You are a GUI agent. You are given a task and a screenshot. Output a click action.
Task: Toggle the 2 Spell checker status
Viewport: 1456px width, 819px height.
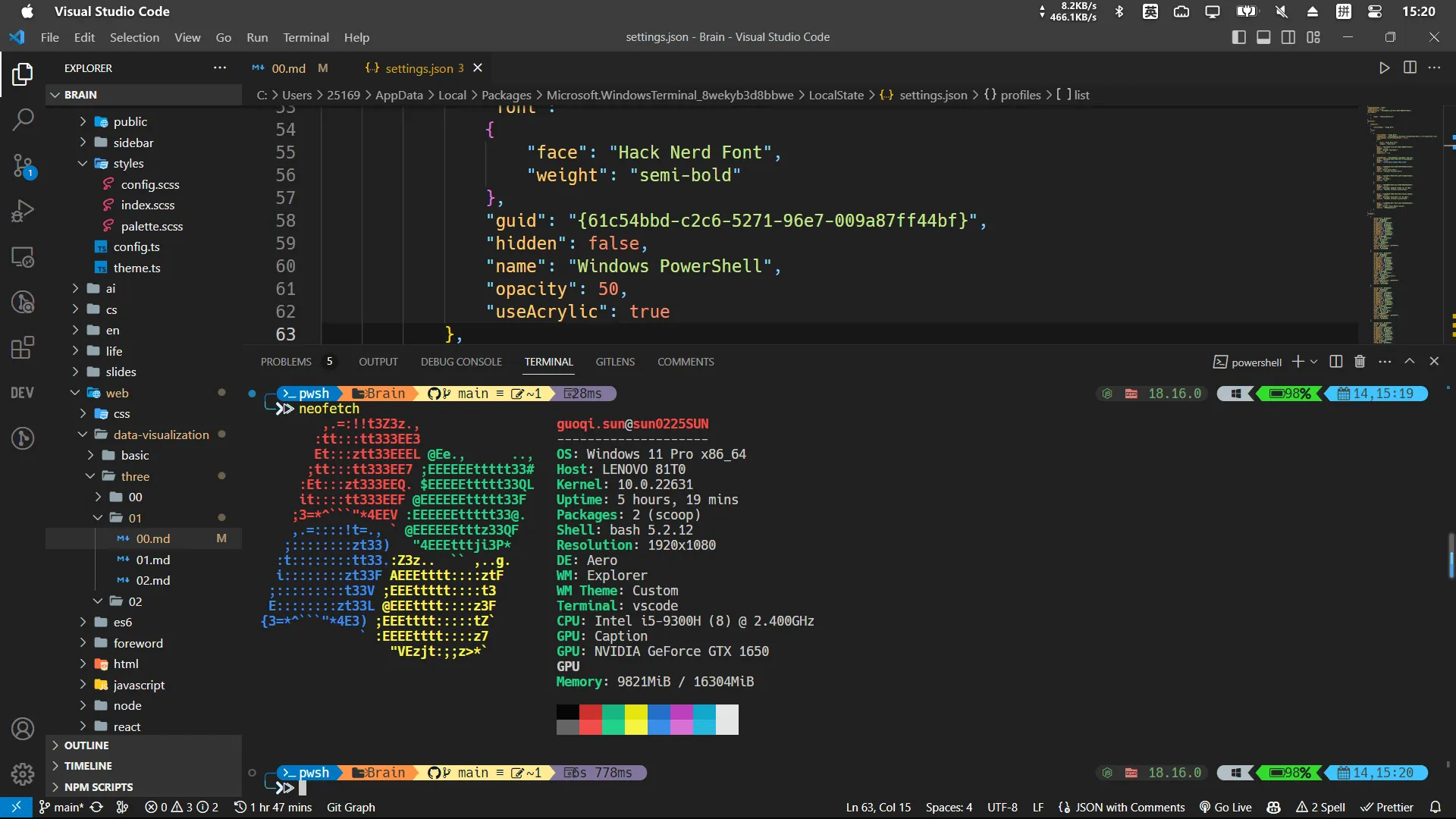(1320, 807)
